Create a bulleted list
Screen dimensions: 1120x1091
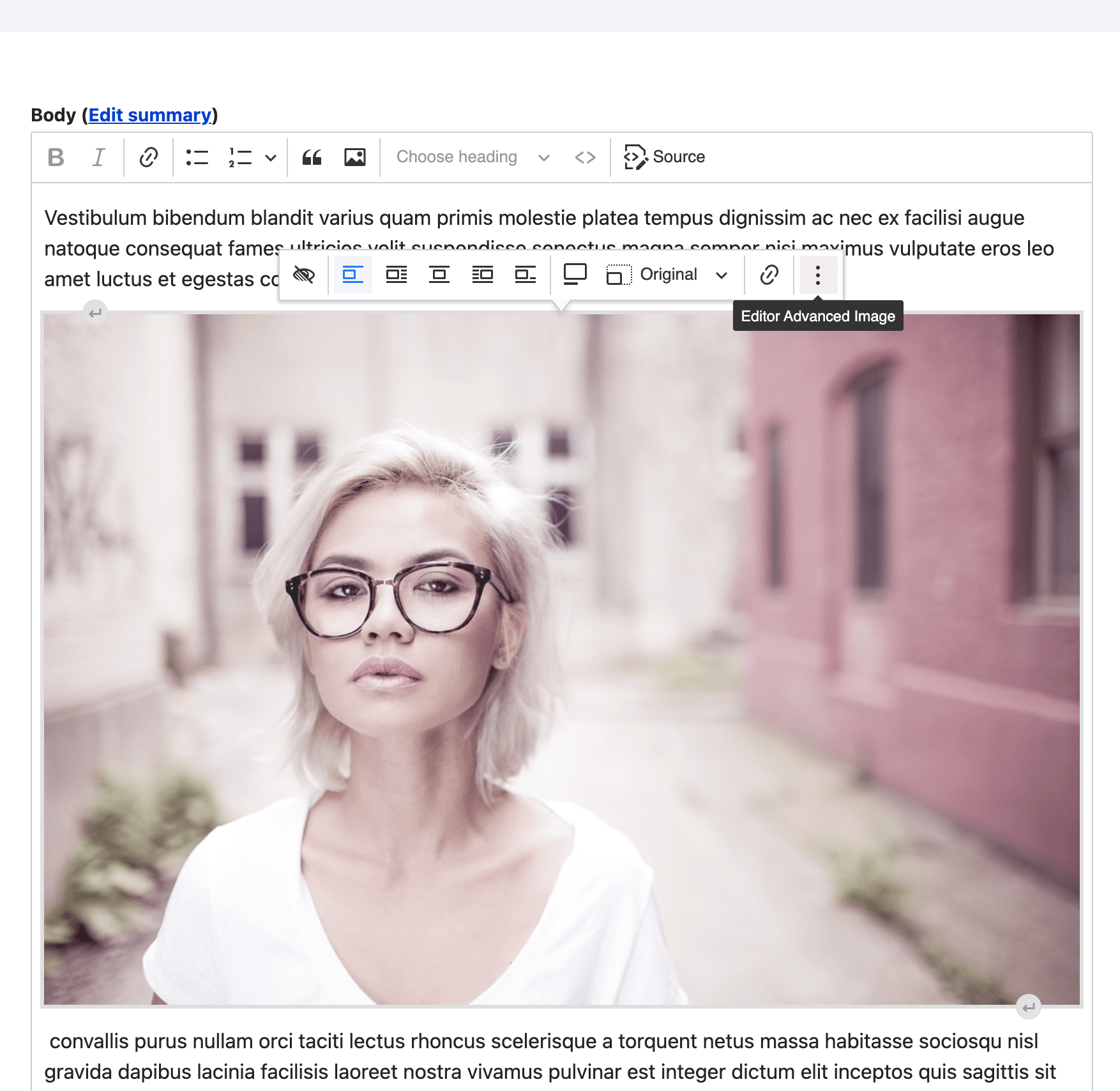[197, 157]
